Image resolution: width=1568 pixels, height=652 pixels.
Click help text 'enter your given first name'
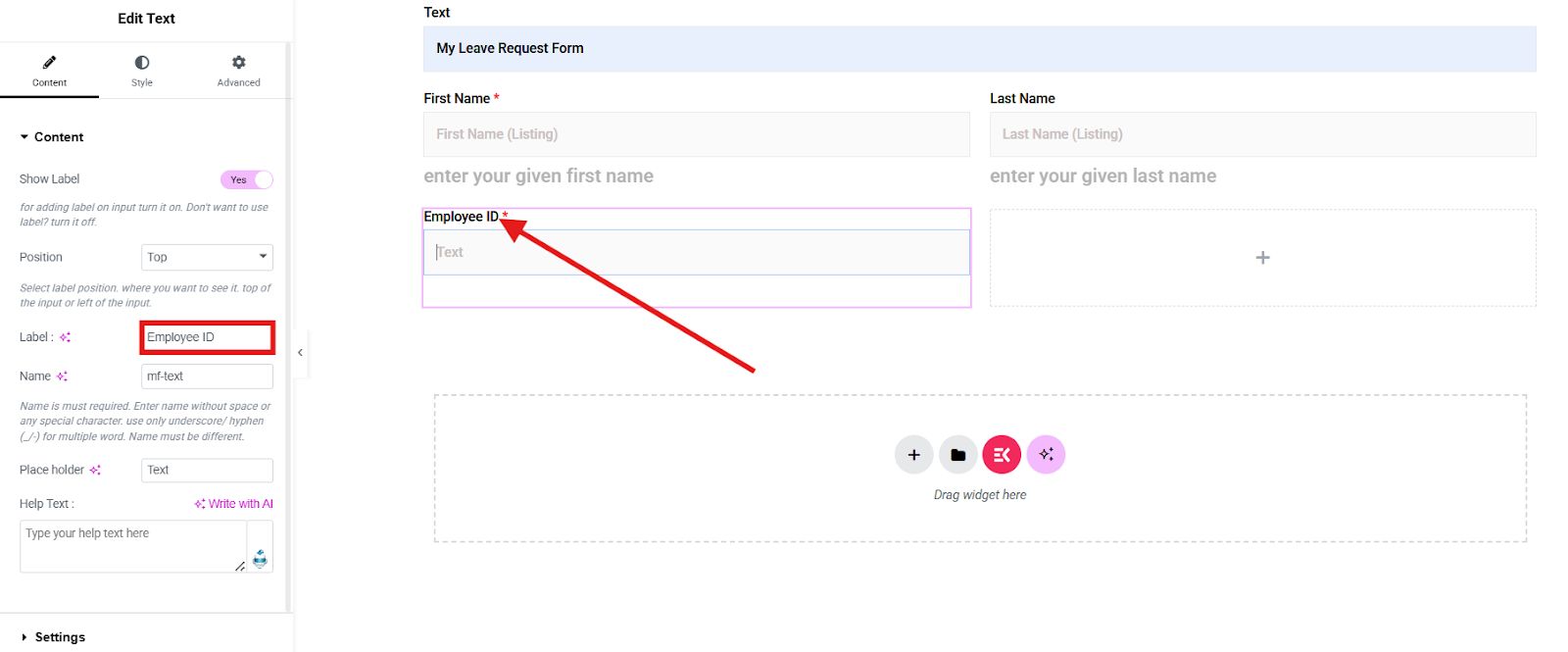coord(538,176)
